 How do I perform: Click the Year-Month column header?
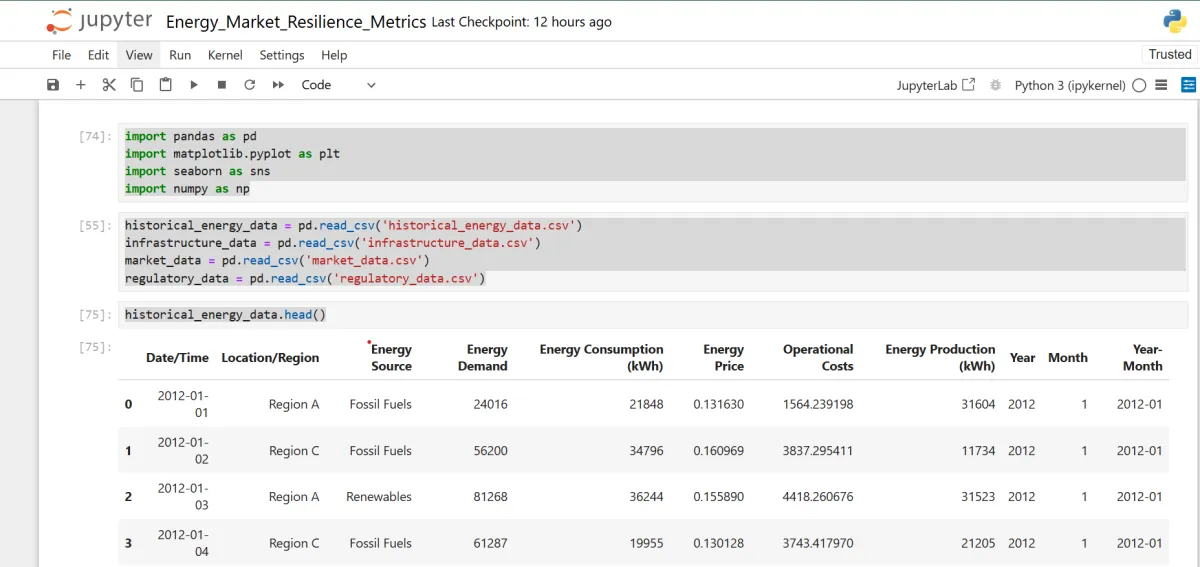1142,357
